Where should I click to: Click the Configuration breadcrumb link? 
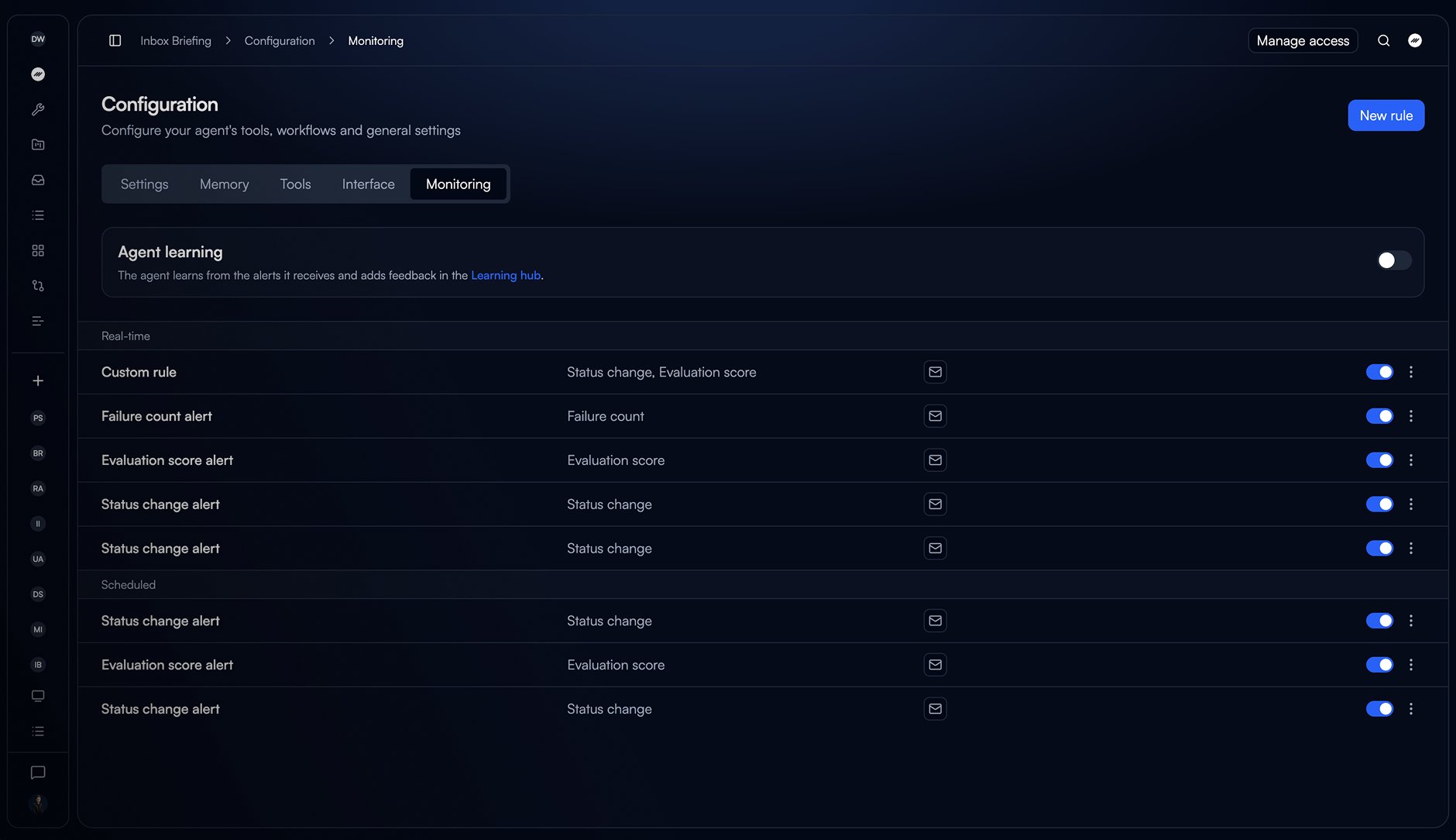point(280,40)
